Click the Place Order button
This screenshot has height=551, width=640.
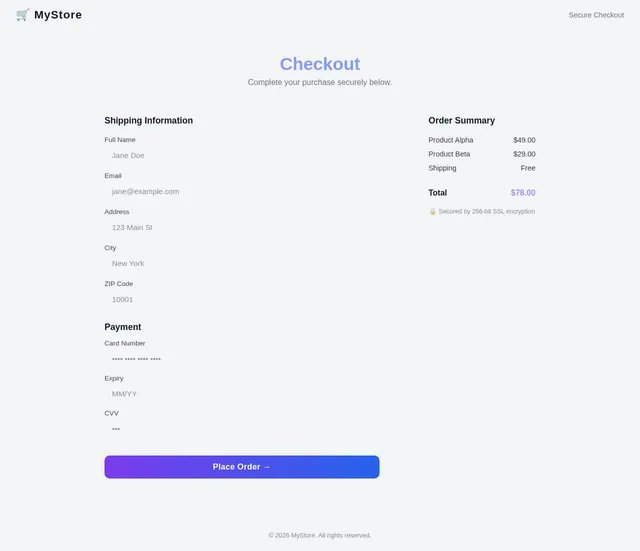pos(242,467)
